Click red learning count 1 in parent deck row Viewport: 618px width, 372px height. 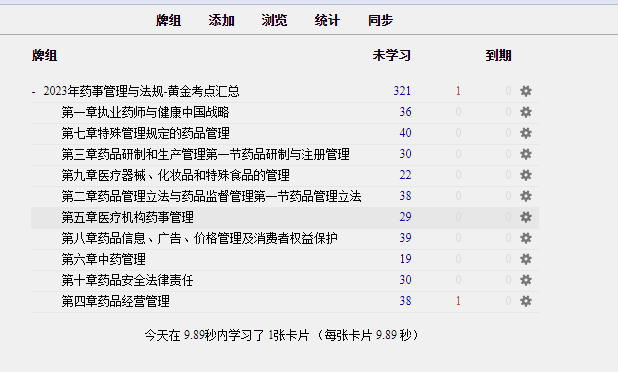pyautogui.click(x=458, y=91)
